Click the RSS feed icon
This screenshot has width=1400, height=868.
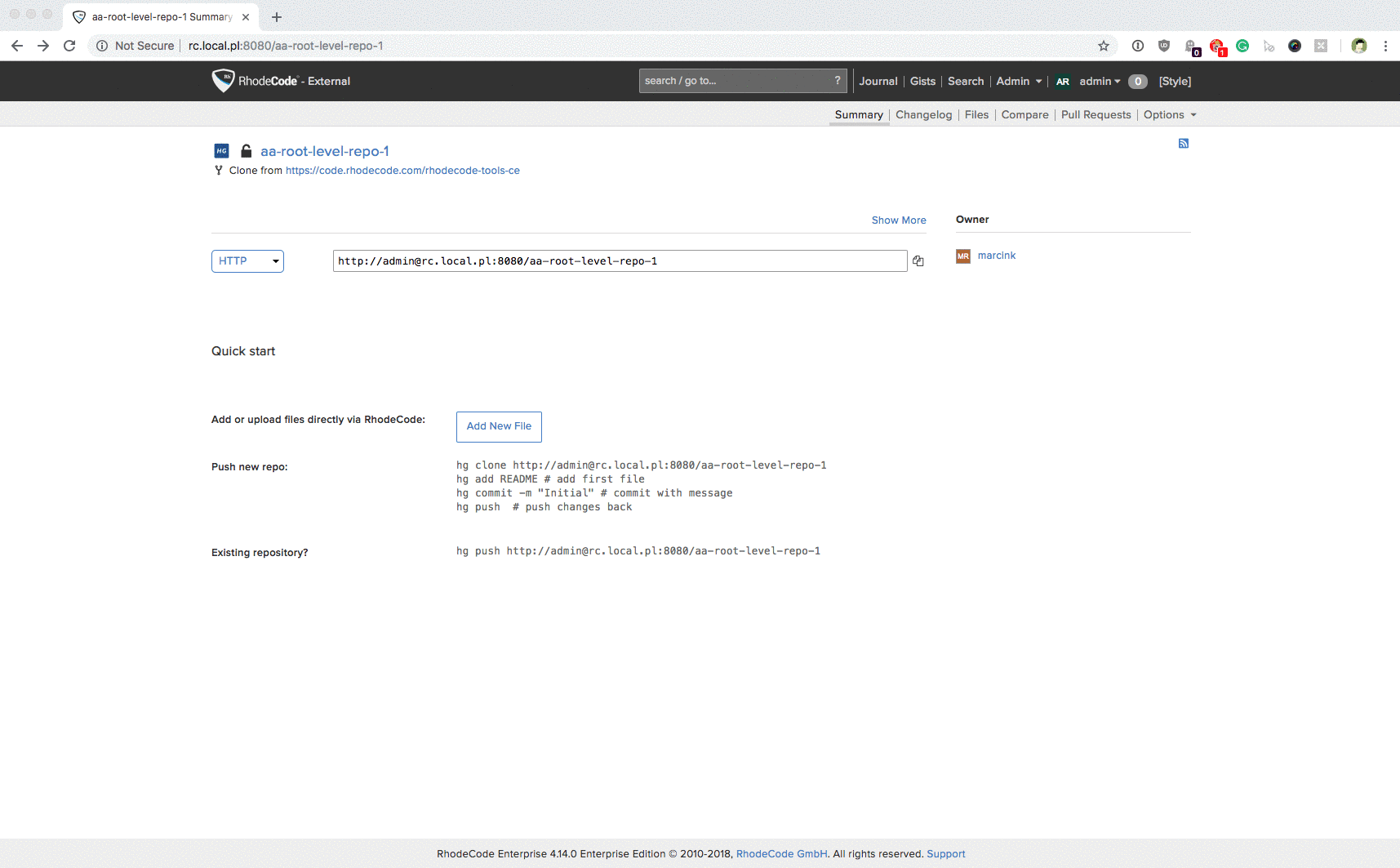click(x=1183, y=144)
